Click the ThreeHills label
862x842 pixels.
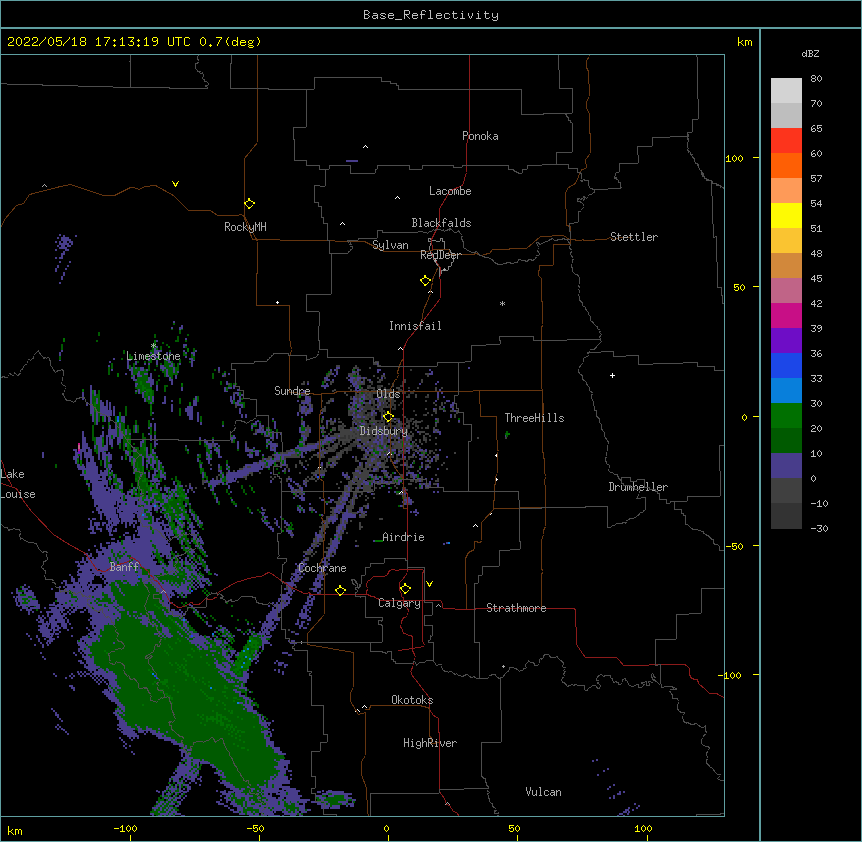[x=534, y=418]
